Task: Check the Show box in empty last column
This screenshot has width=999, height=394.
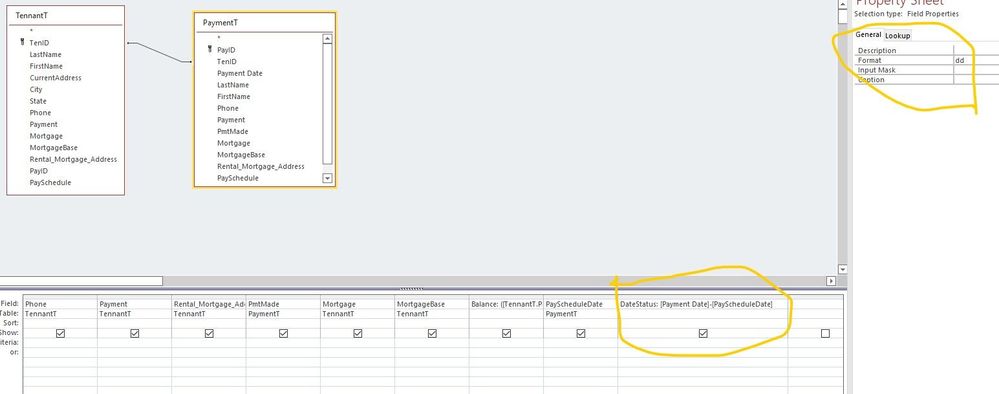Action: coord(826,333)
